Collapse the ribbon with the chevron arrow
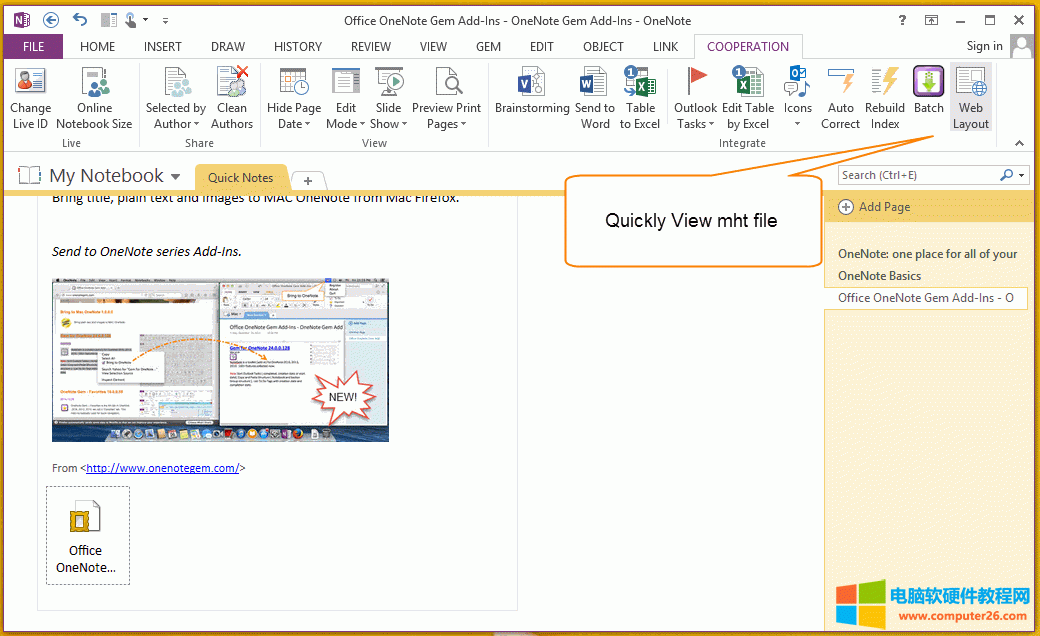 tap(1019, 143)
